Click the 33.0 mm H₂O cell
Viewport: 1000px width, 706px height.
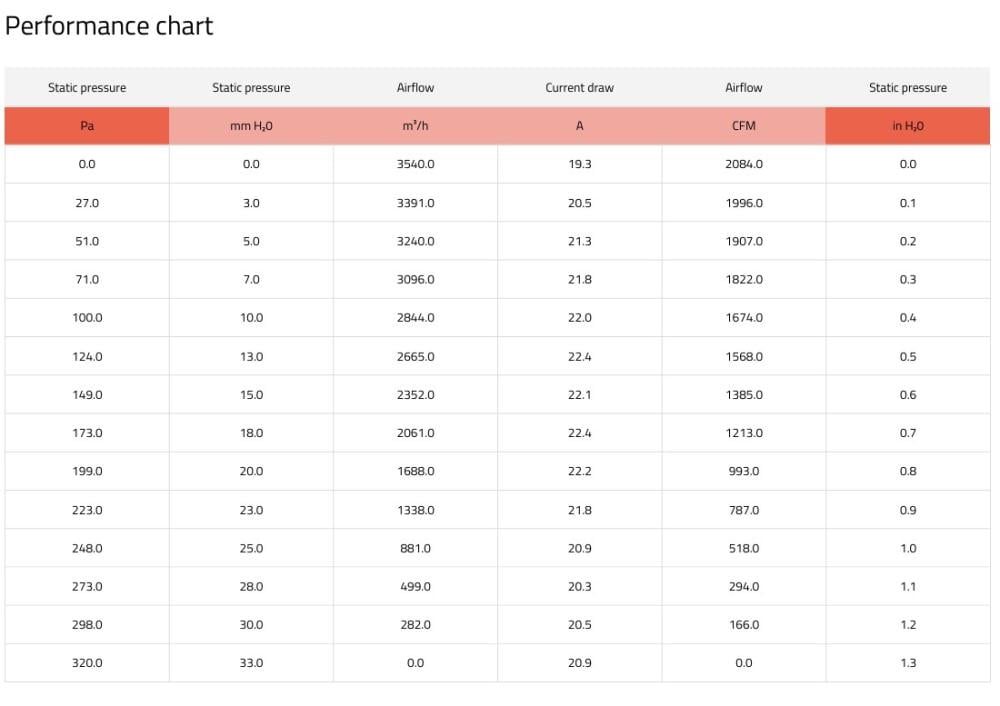click(x=251, y=663)
